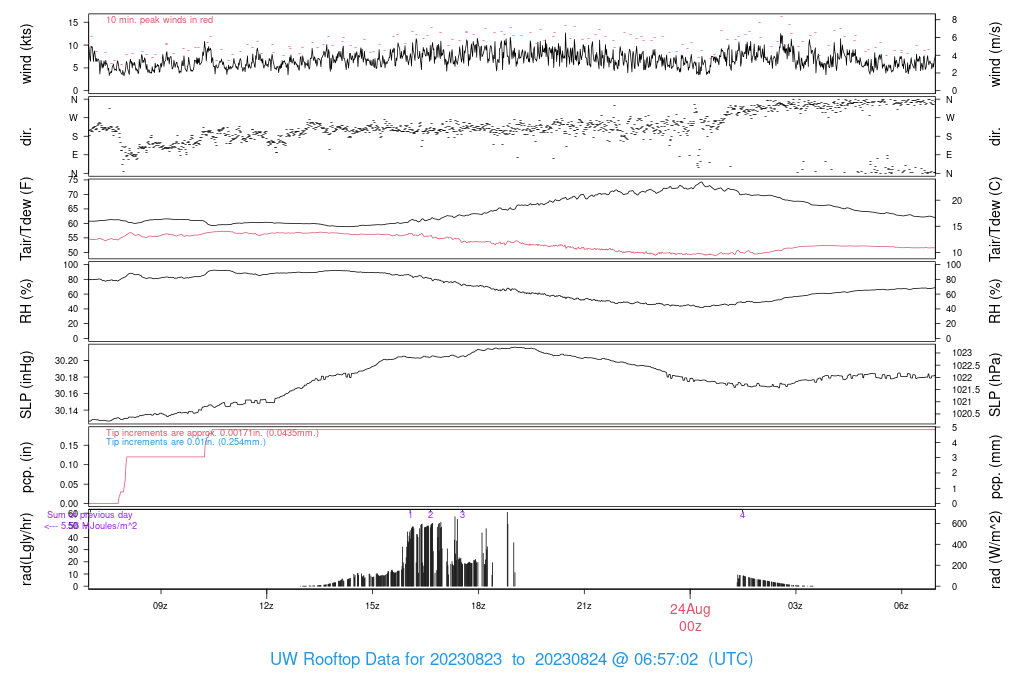The image size is (1024, 700).
Task: Click the 'E' direction label on right axis
Action: 949,155
